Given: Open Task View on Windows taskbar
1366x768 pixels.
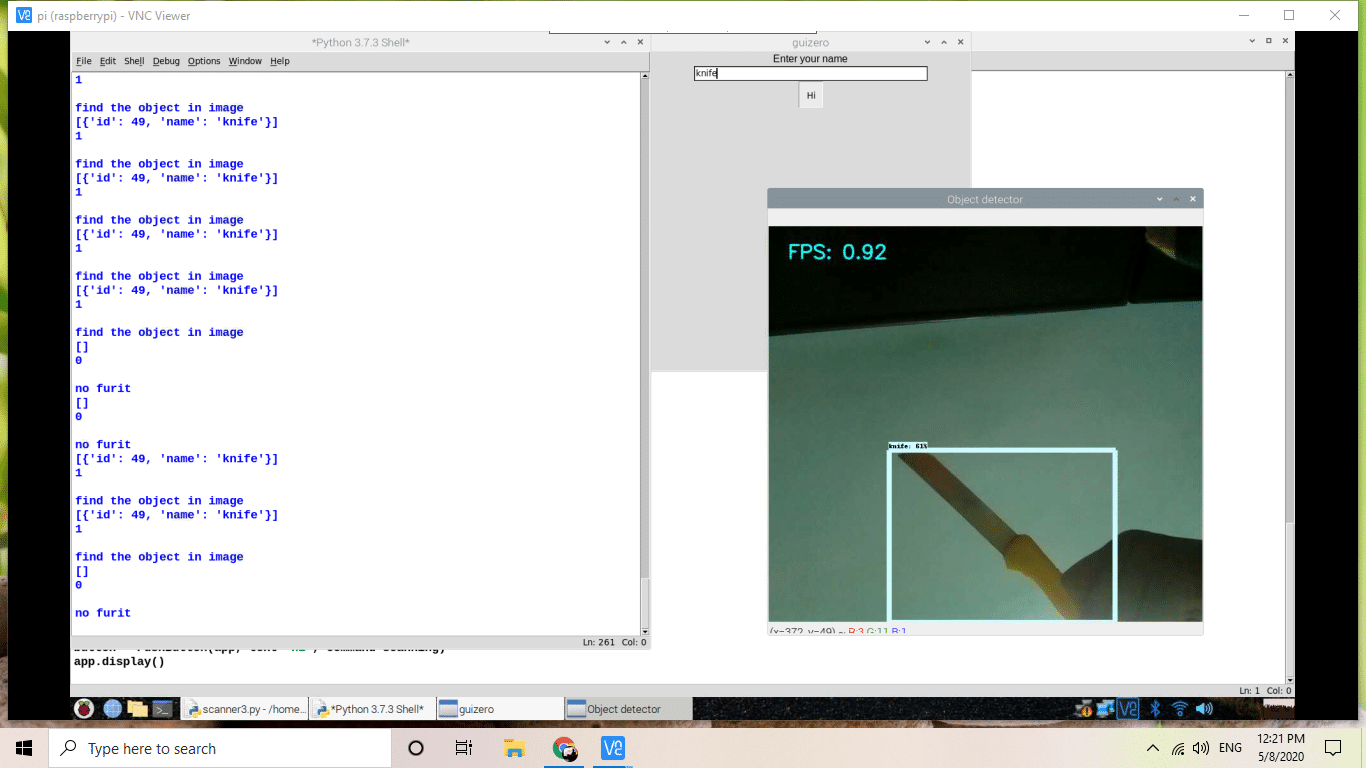Looking at the screenshot, I should (x=464, y=748).
